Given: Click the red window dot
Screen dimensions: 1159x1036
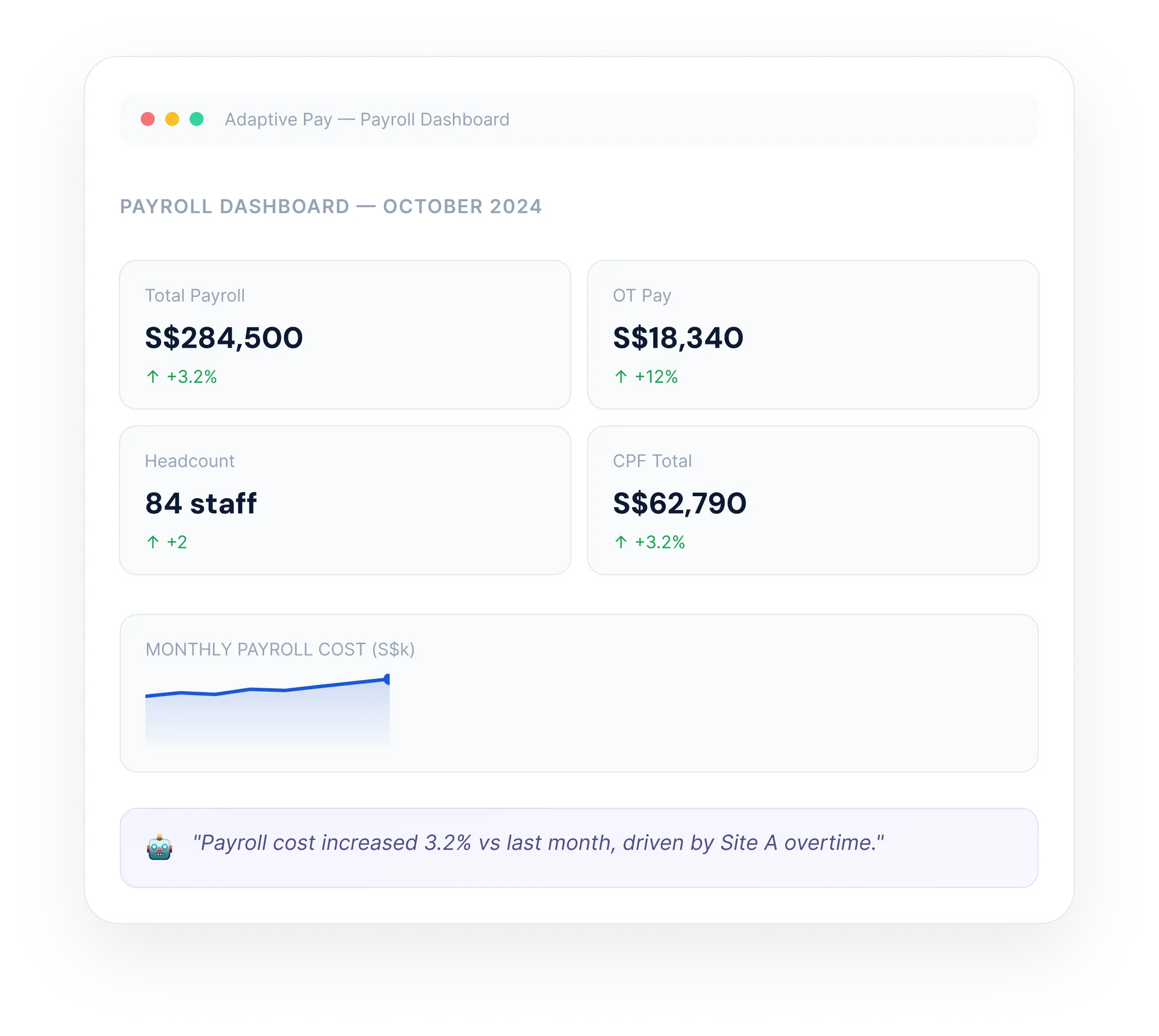Looking at the screenshot, I should (148, 119).
